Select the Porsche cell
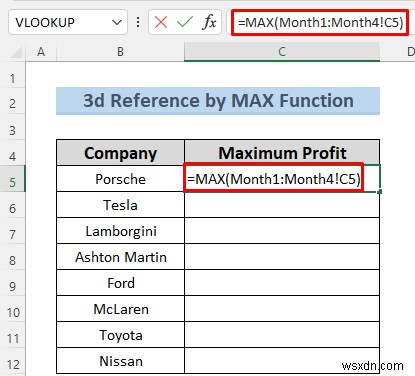Image resolution: width=415 pixels, height=376 pixels. pyautogui.click(x=120, y=179)
